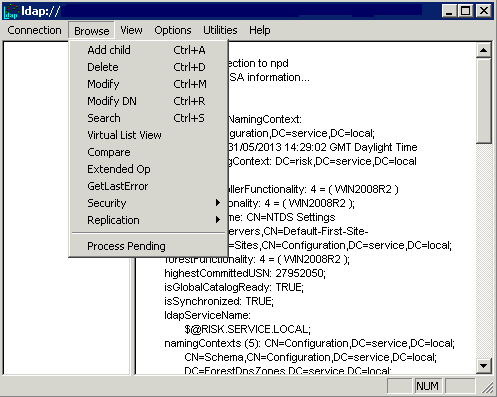Image resolution: width=497 pixels, height=397 pixels.
Task: Close the ldap window
Action: [484, 11]
